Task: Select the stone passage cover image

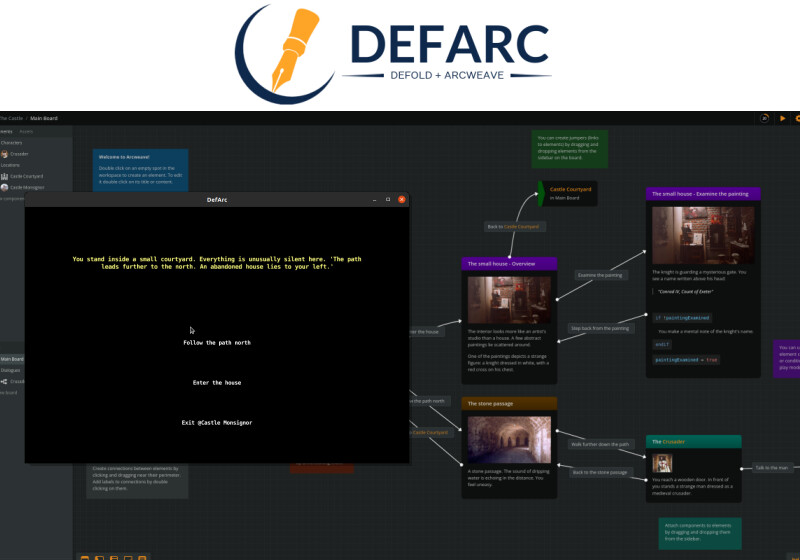Action: point(509,439)
